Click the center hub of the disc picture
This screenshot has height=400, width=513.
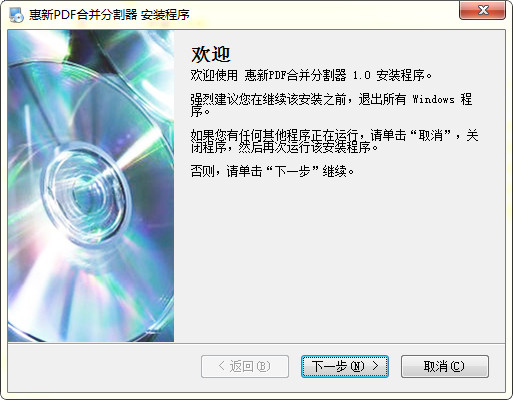85,192
